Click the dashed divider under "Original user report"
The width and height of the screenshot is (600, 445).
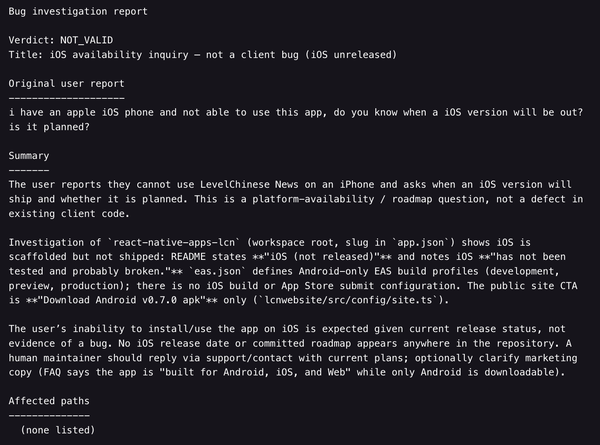coord(67,98)
